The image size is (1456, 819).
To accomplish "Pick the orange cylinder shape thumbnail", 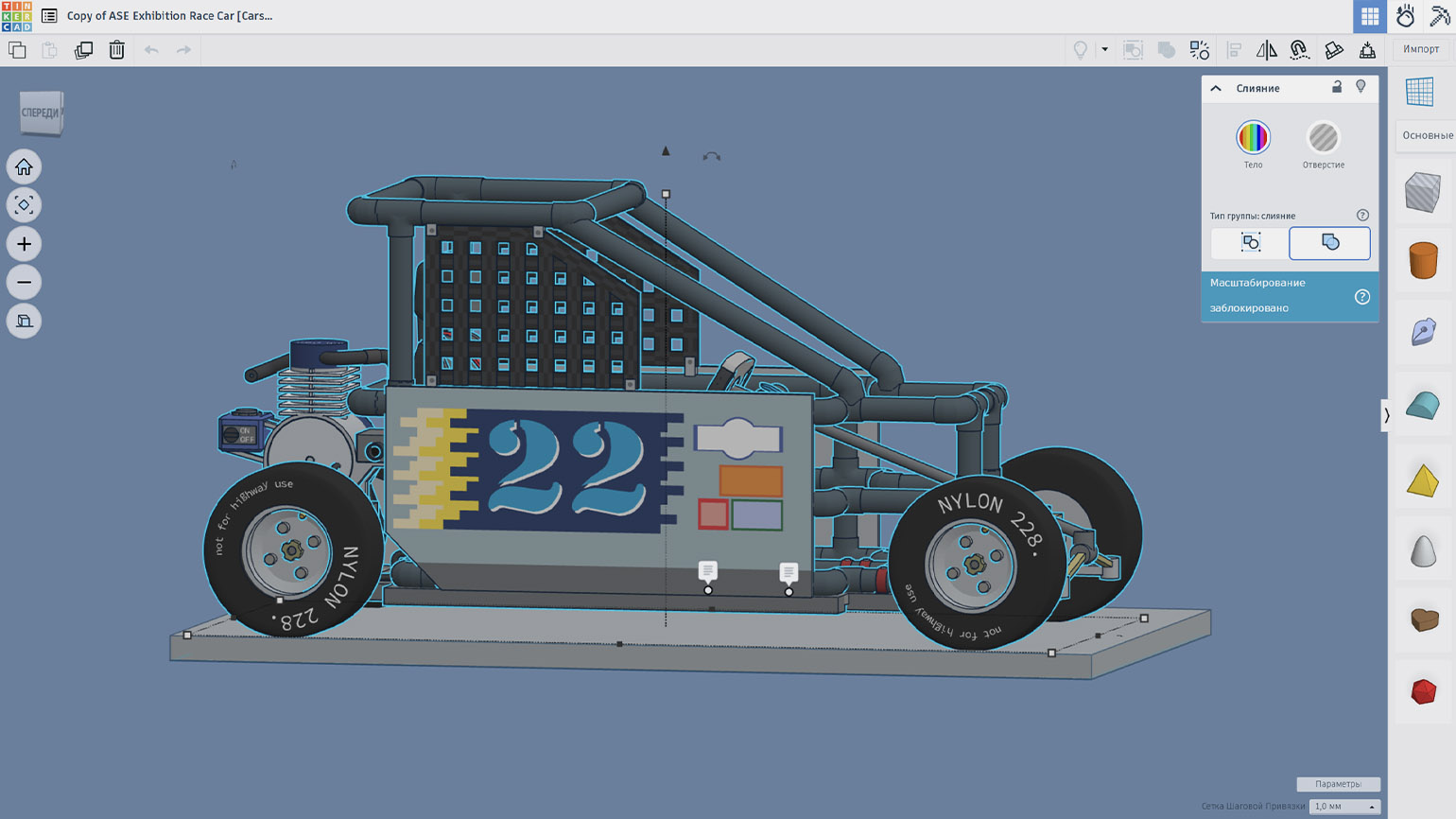I will pos(1423,260).
